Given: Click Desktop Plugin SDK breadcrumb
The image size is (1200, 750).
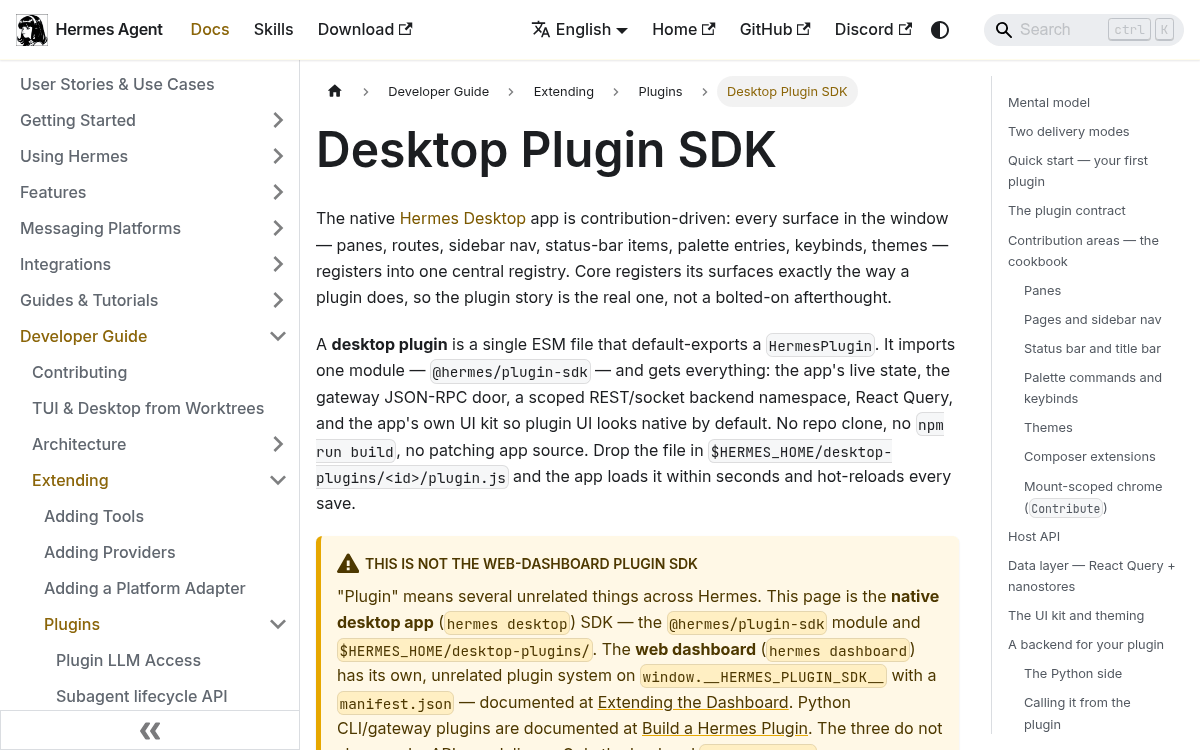Looking at the screenshot, I should (787, 91).
